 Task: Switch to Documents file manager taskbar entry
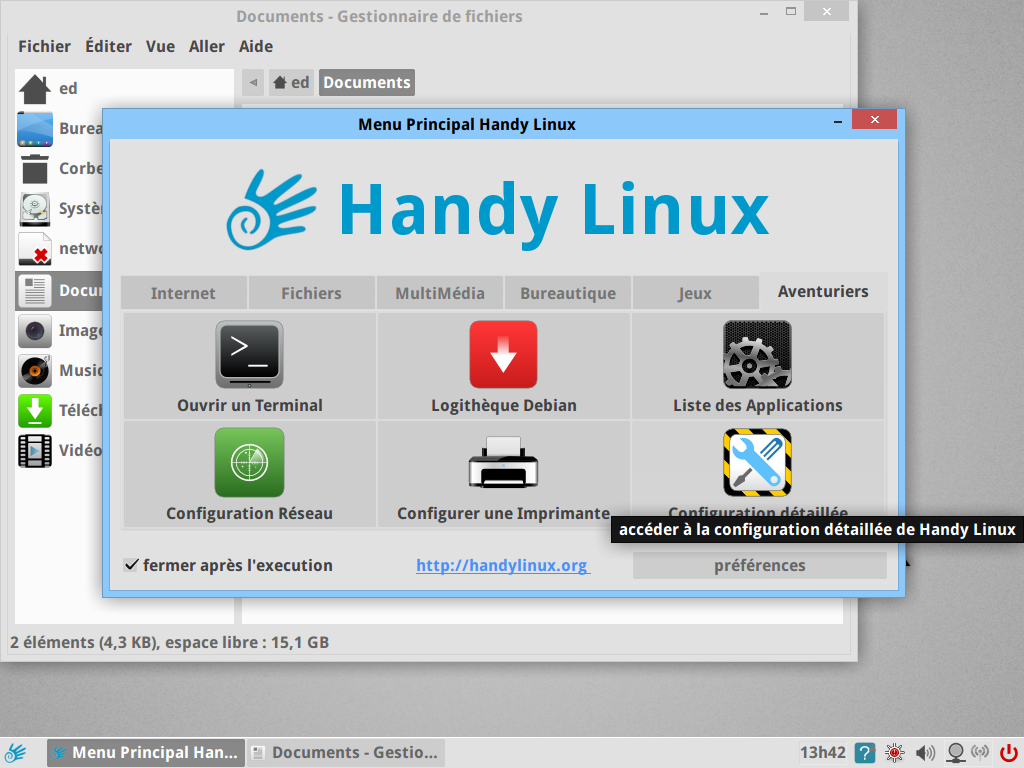click(345, 753)
